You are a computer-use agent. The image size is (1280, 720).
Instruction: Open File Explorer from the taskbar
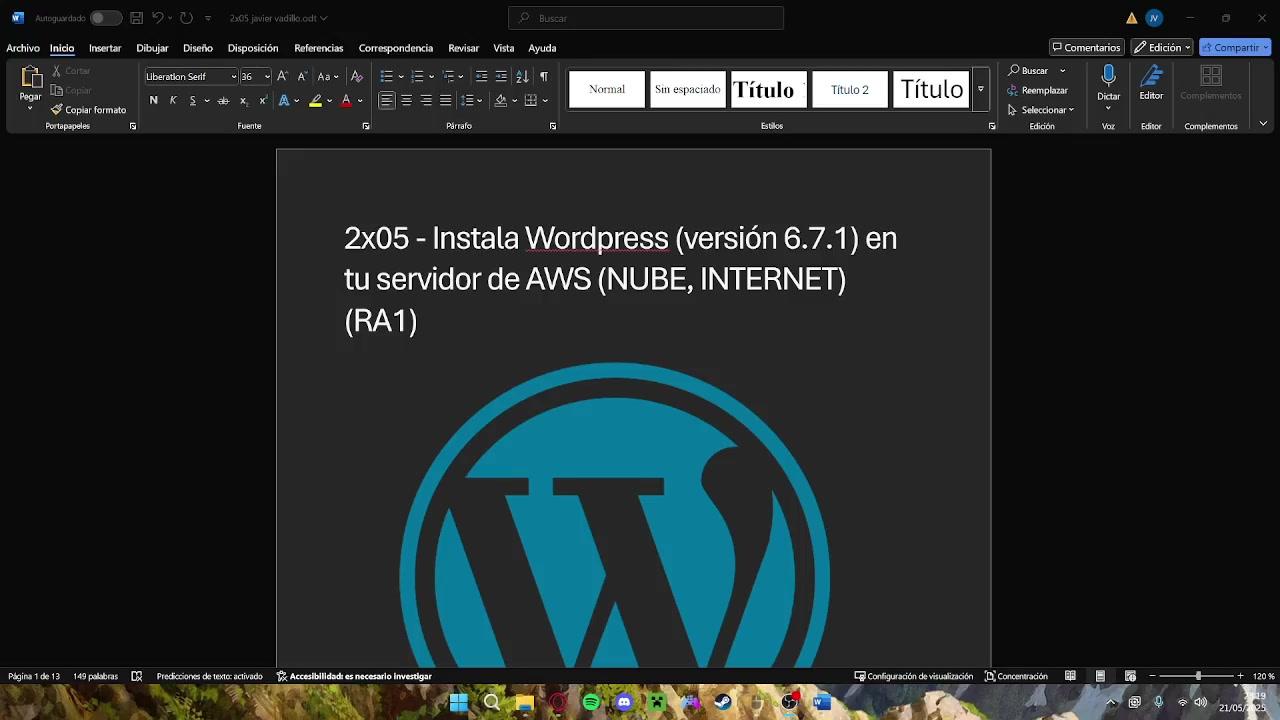click(x=525, y=702)
